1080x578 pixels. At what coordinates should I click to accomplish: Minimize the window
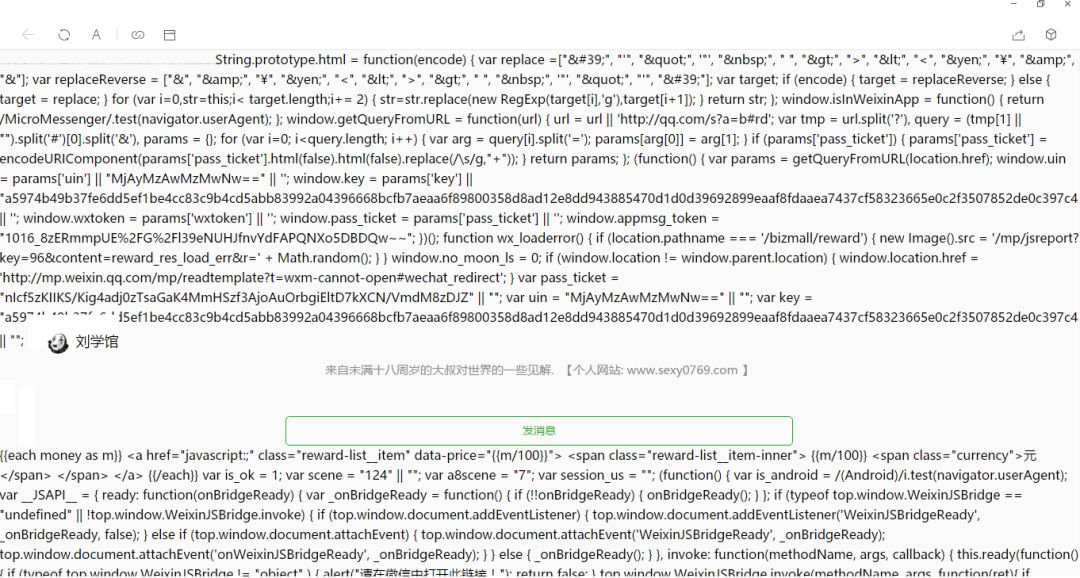pyautogui.click(x=1014, y=5)
